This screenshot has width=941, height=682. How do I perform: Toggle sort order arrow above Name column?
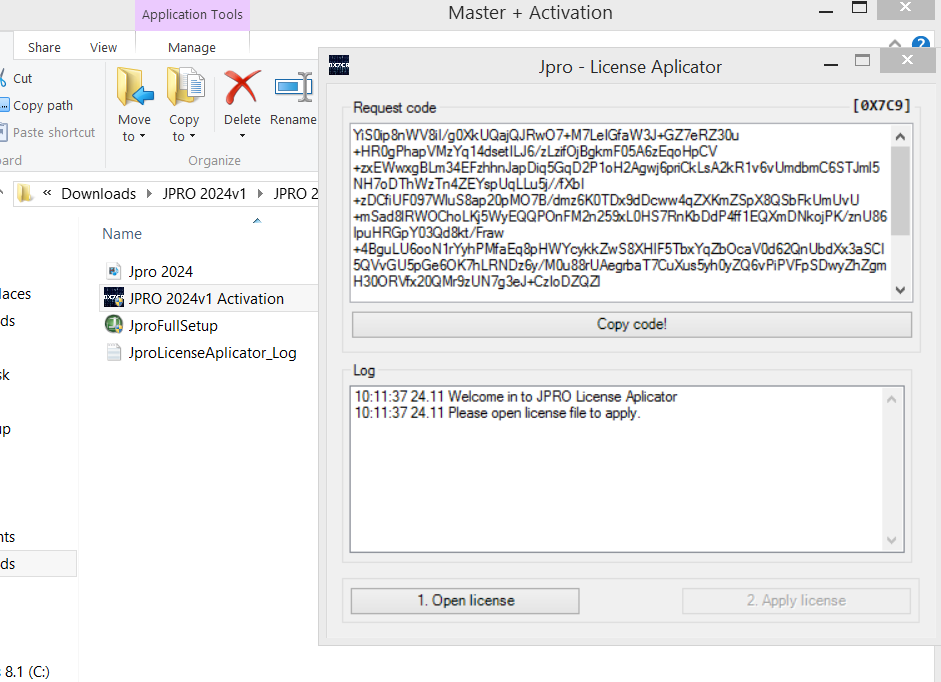[x=257, y=220]
